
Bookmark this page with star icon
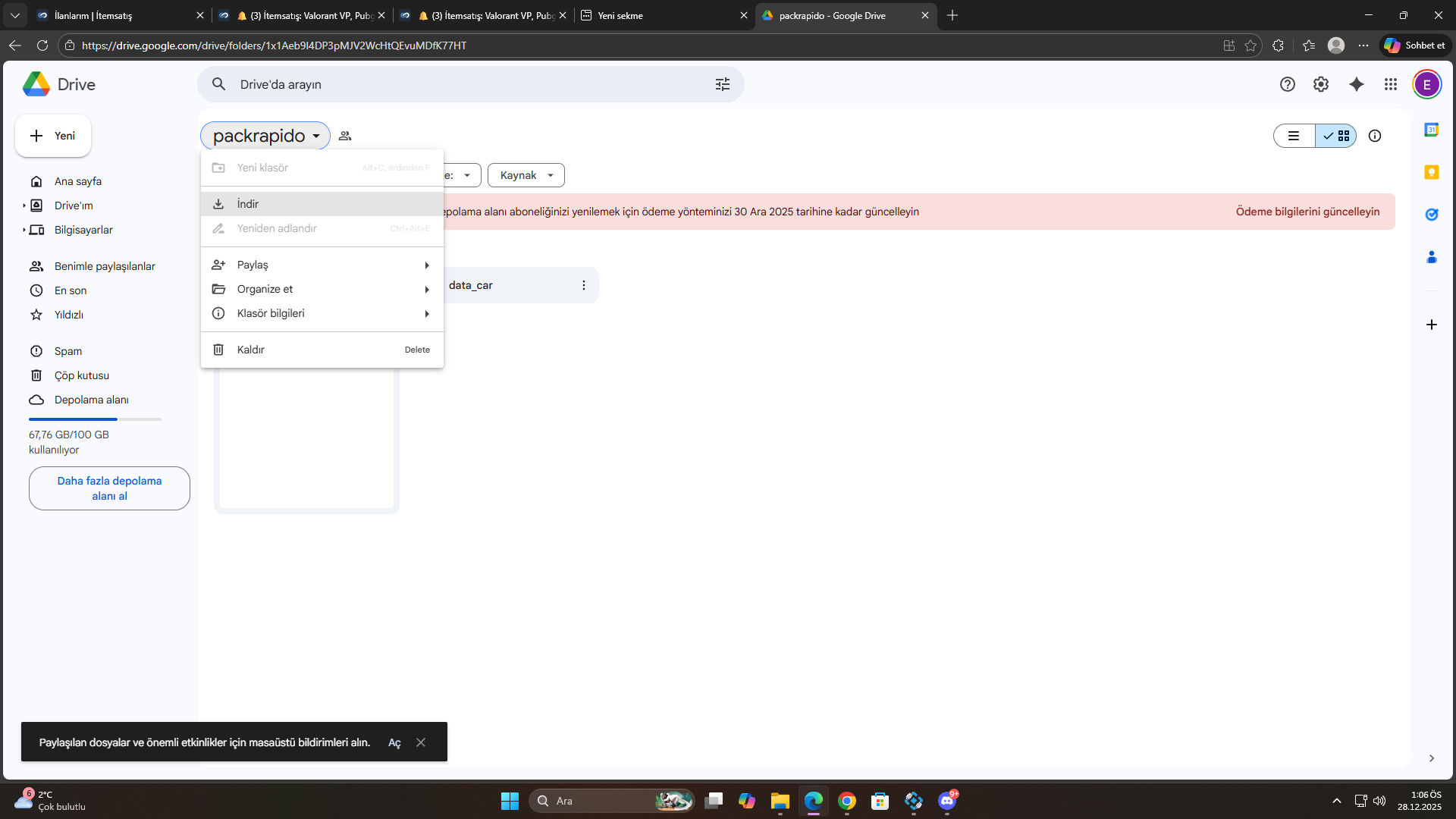click(x=1250, y=45)
